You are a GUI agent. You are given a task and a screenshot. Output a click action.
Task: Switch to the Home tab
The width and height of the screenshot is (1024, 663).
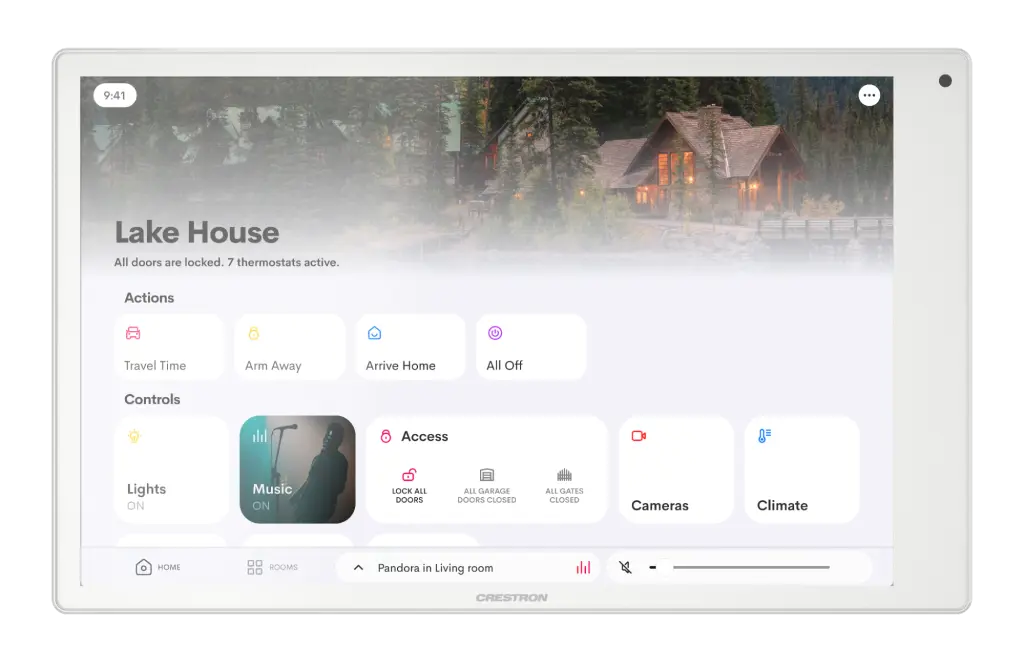point(158,567)
